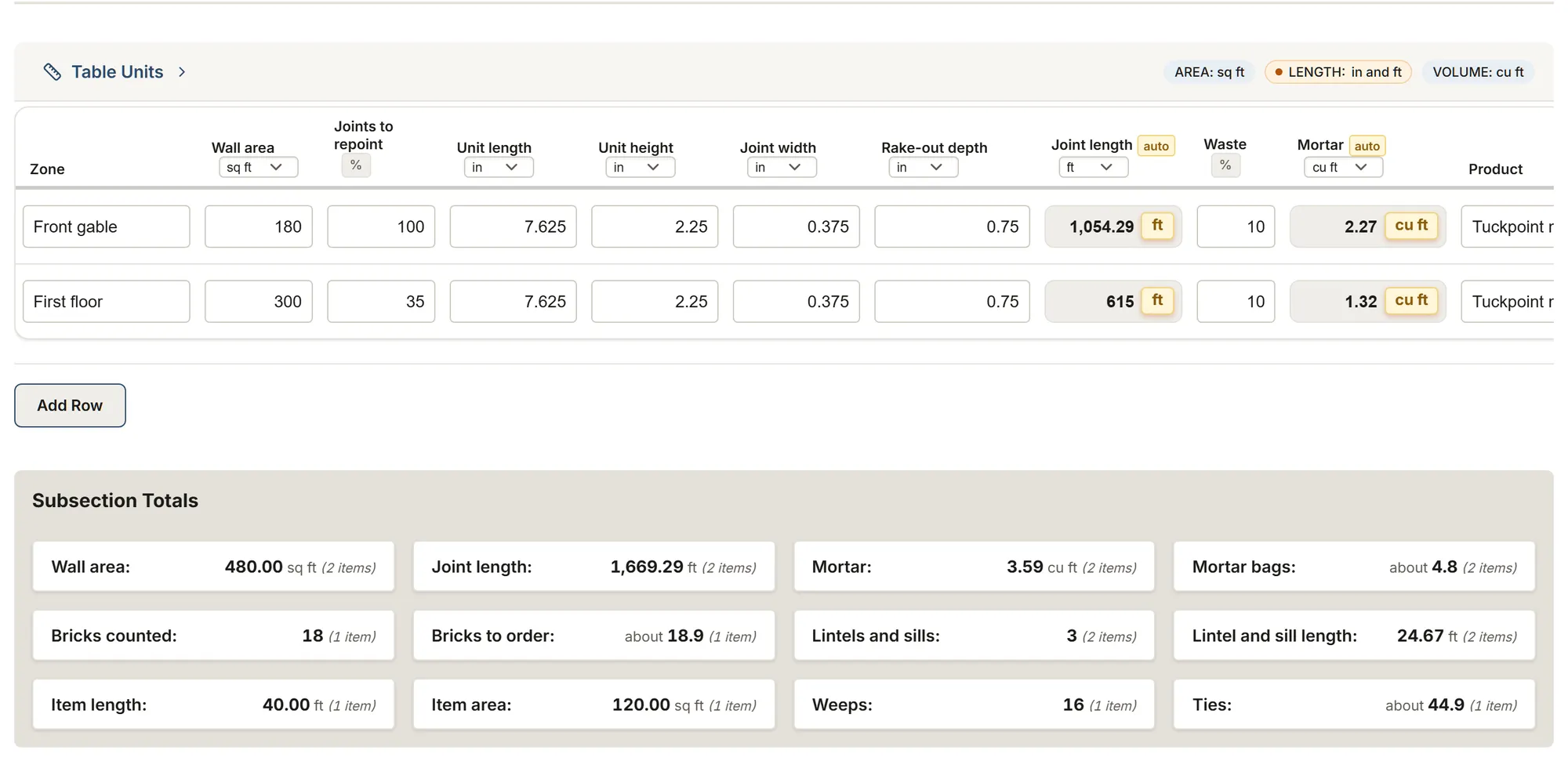Screen dimensions: 1568x761
Task: Click the ft badge in Front gable row
Action: [1157, 226]
